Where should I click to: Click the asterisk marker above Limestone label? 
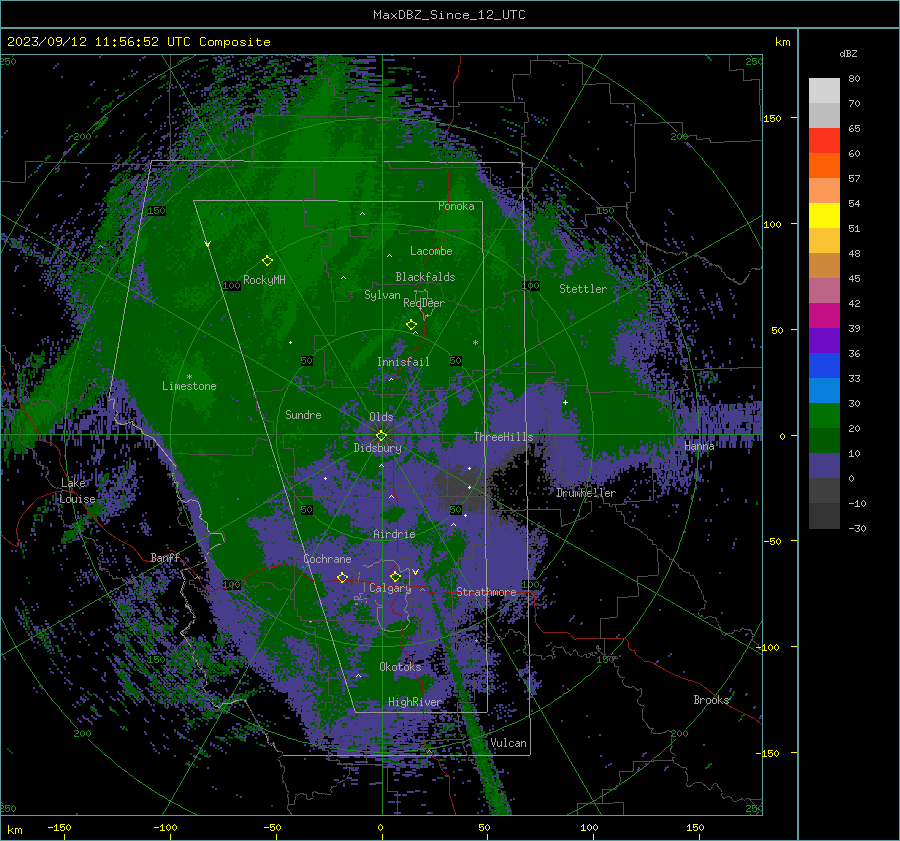pyautogui.click(x=189, y=377)
